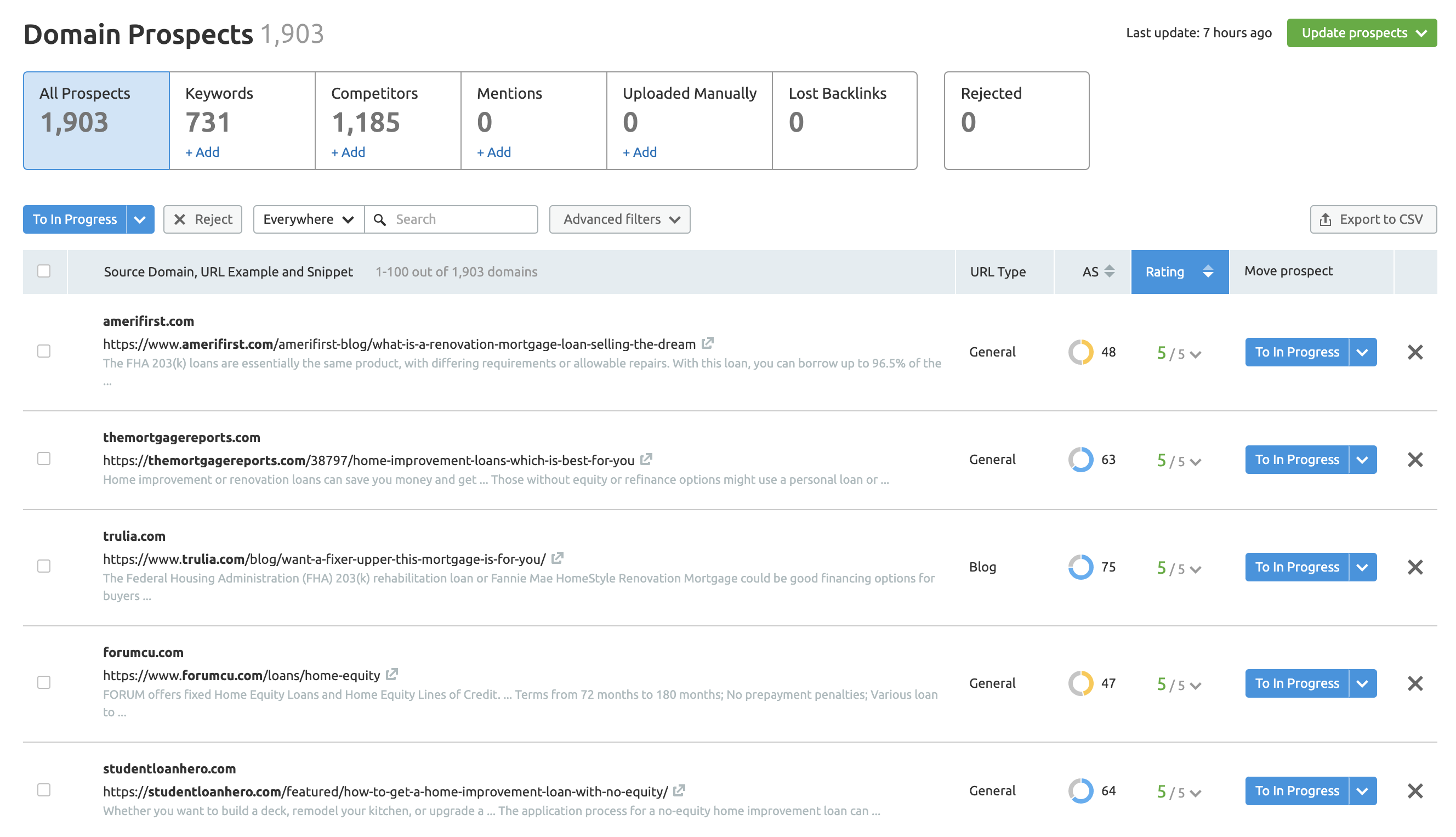Click forumcu.com authority score donut
The height and width of the screenshot is (837, 1456).
coord(1080,683)
